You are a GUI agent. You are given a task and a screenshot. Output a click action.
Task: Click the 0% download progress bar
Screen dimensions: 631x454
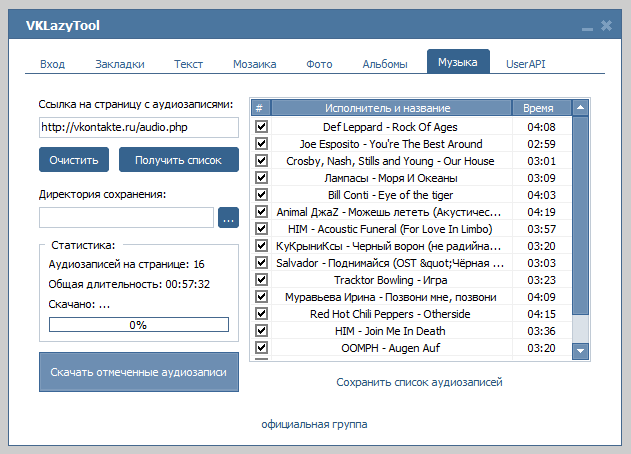pos(139,324)
